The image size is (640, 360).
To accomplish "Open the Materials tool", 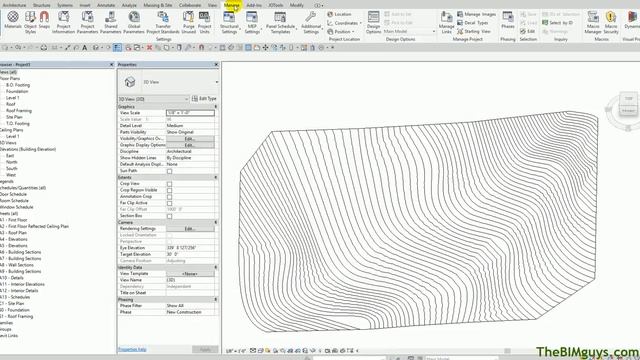I will coord(13,21).
